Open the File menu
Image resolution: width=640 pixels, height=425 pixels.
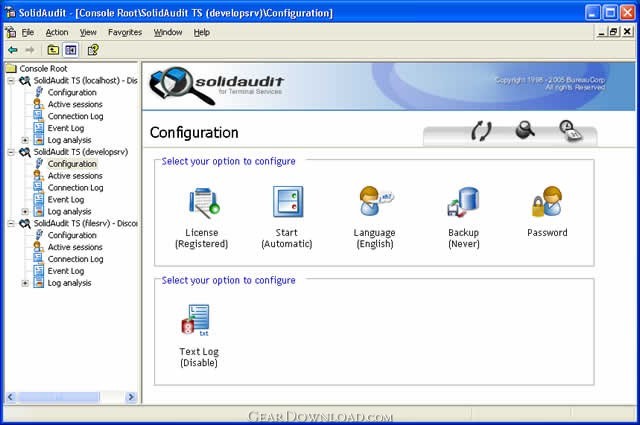28,32
